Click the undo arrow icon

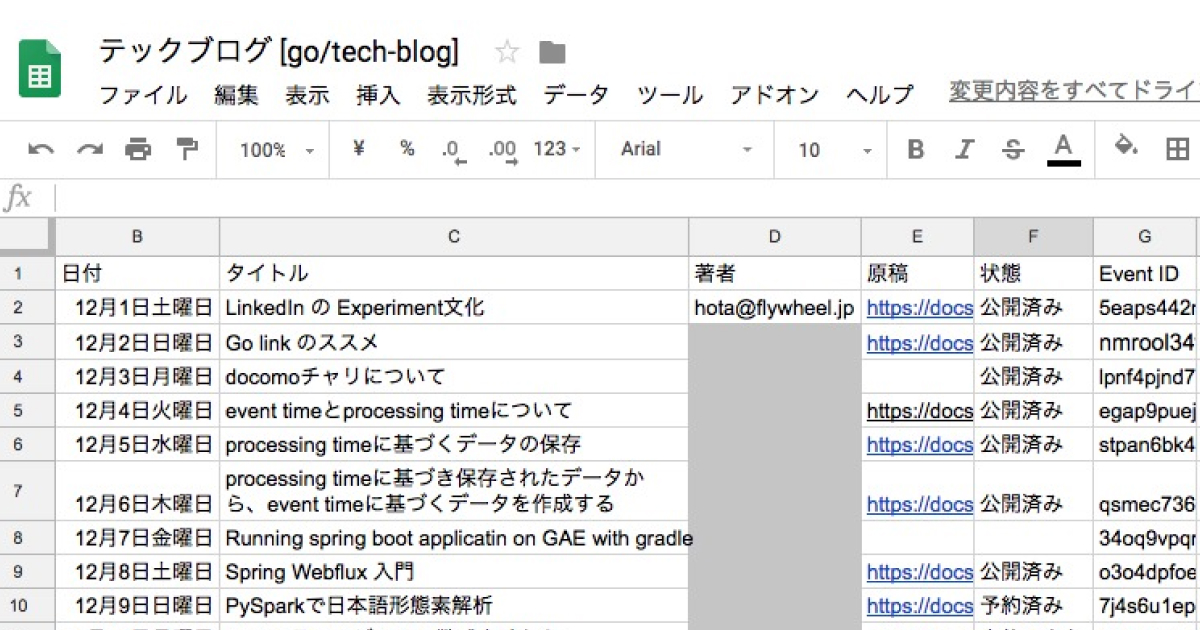pos(41,150)
